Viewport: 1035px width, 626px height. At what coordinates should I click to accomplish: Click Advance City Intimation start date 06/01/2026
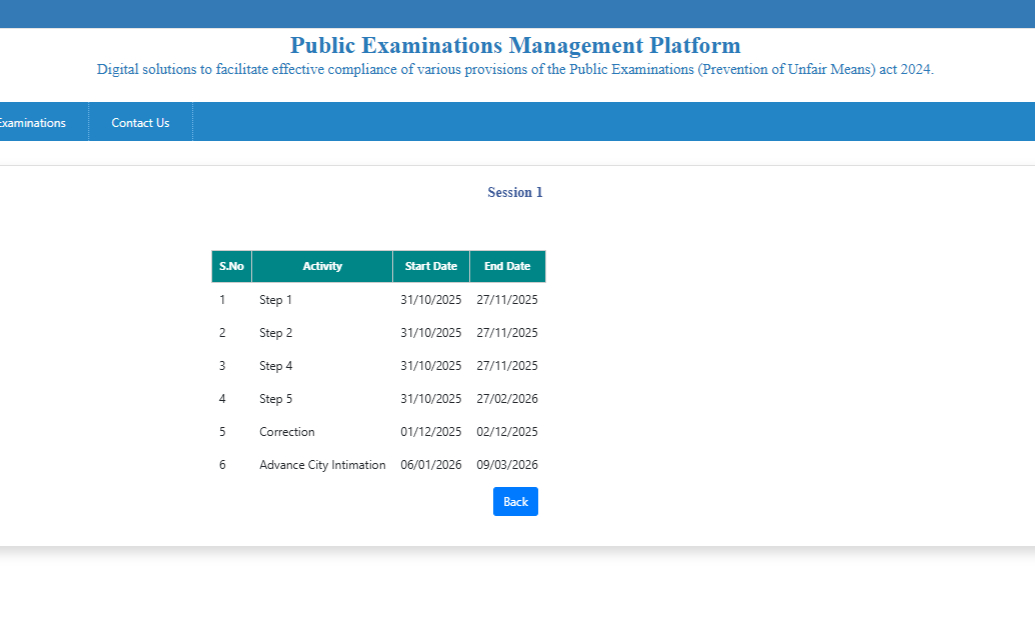tap(430, 464)
